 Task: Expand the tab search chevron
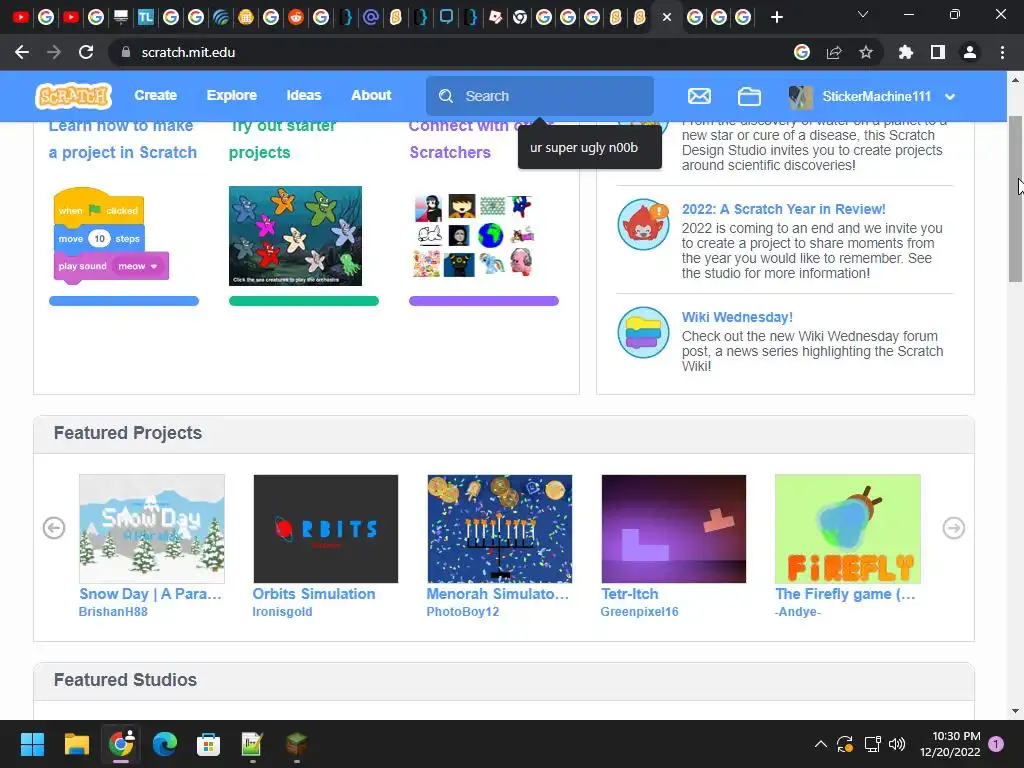pos(863,14)
